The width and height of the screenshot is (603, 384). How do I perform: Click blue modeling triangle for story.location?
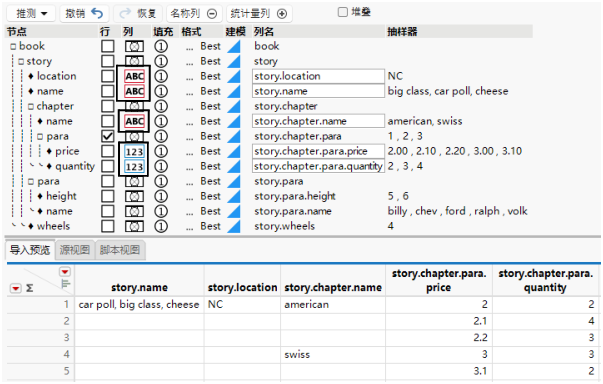[234, 76]
